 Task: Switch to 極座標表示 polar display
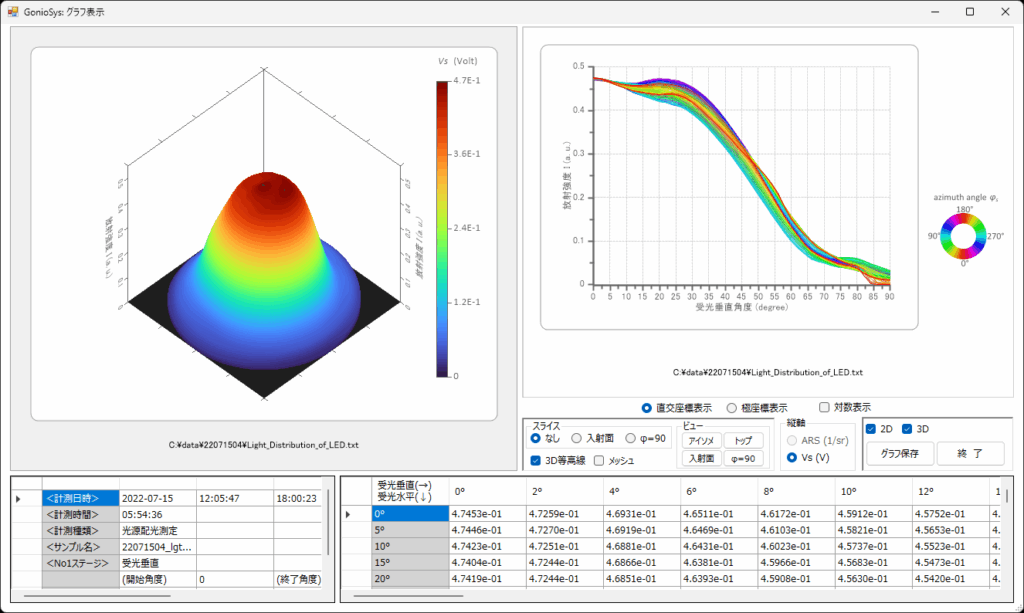tap(732, 408)
